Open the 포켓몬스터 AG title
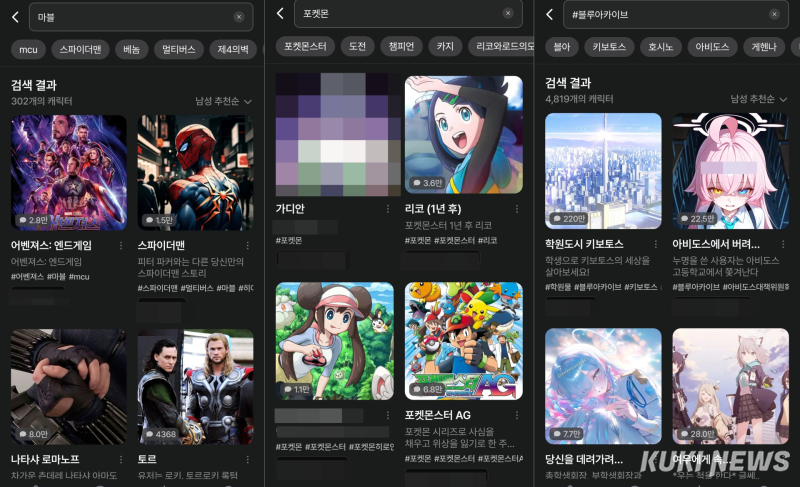 coord(438,415)
